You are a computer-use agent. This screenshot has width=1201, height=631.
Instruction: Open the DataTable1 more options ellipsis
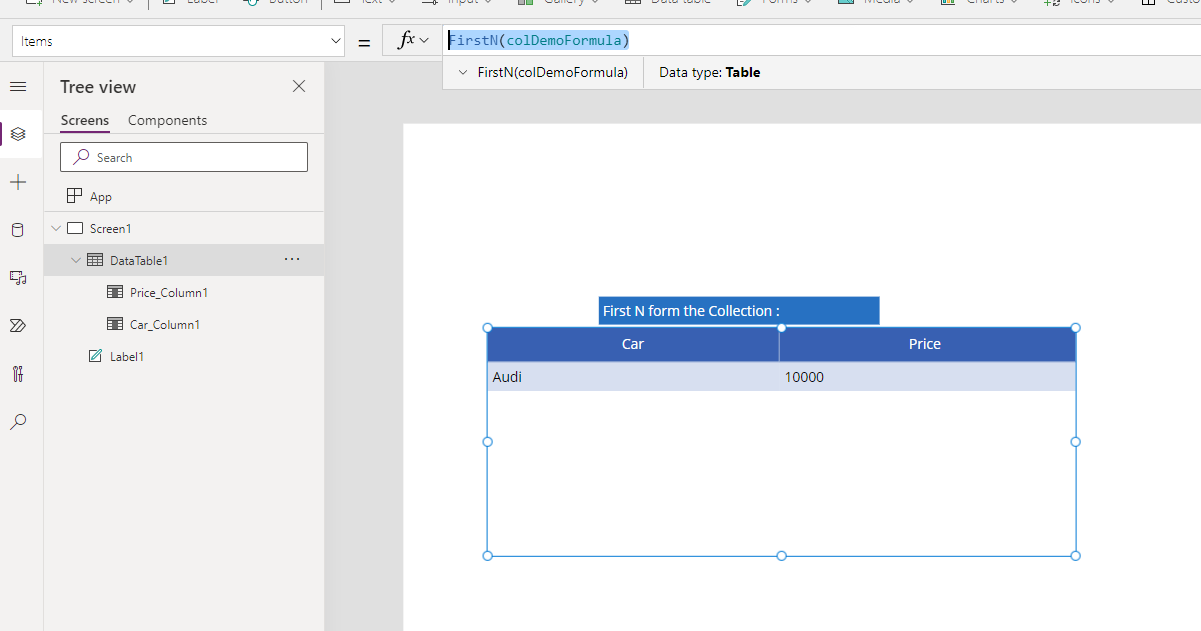292,260
